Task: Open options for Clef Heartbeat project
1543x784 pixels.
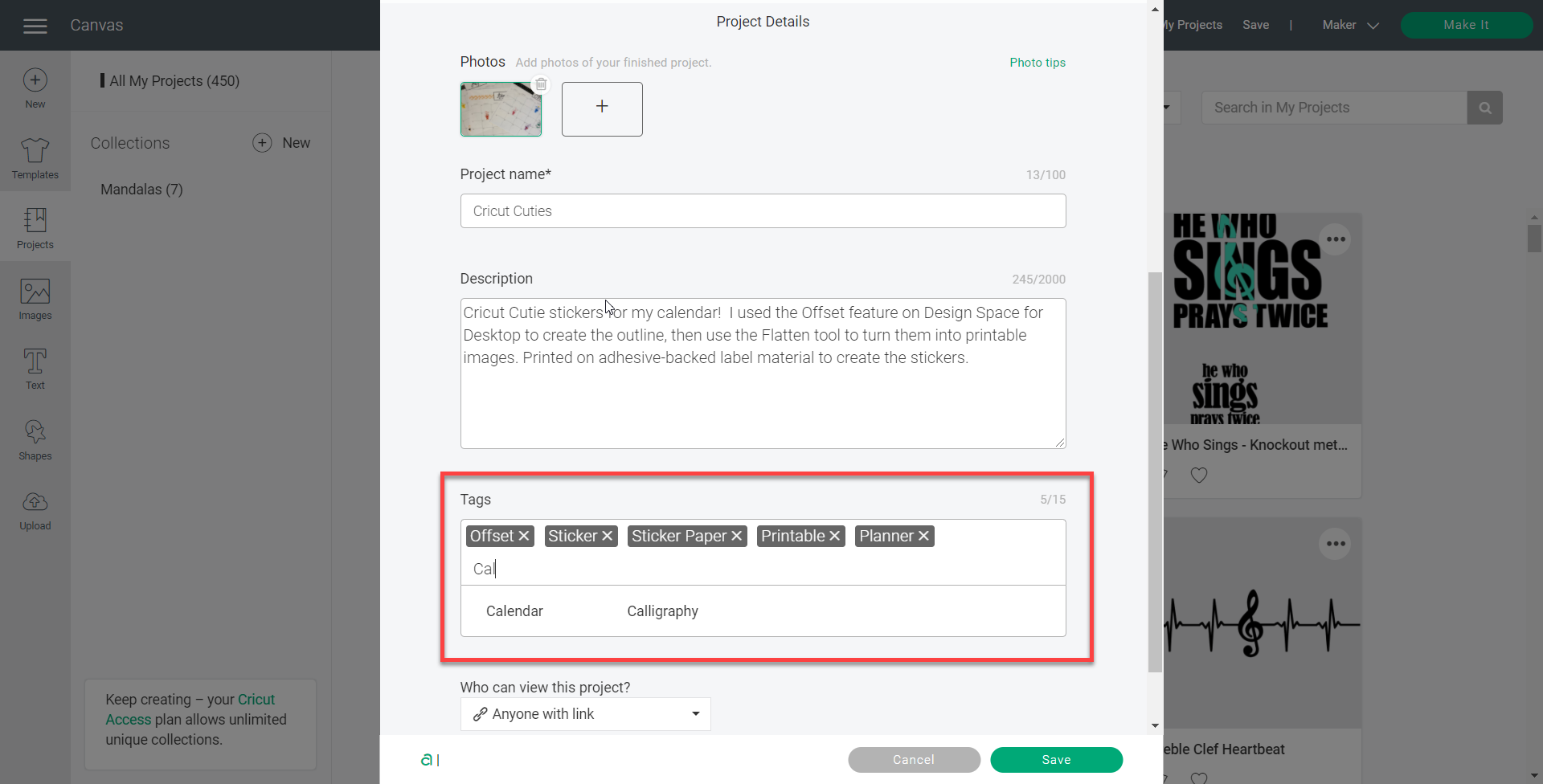Action: coord(1336,544)
